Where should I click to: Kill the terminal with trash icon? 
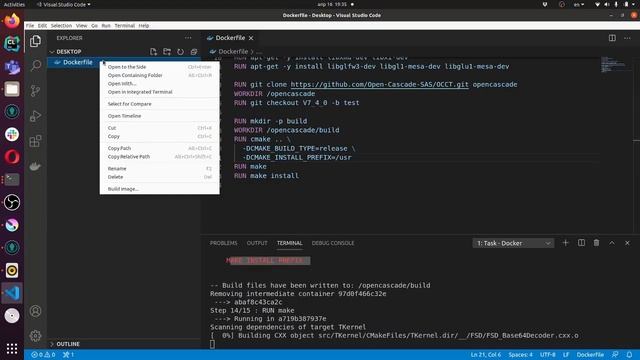(x=596, y=243)
